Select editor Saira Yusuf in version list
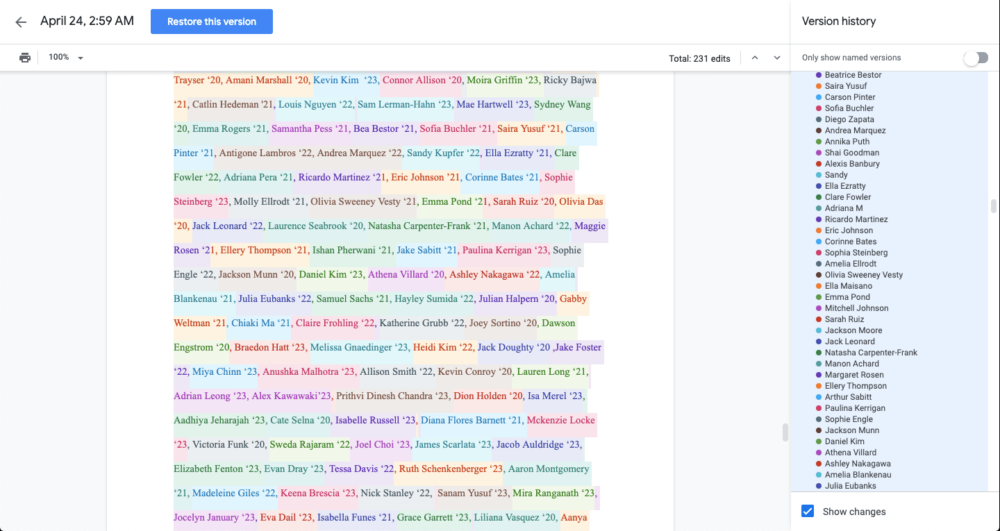 tap(849, 86)
